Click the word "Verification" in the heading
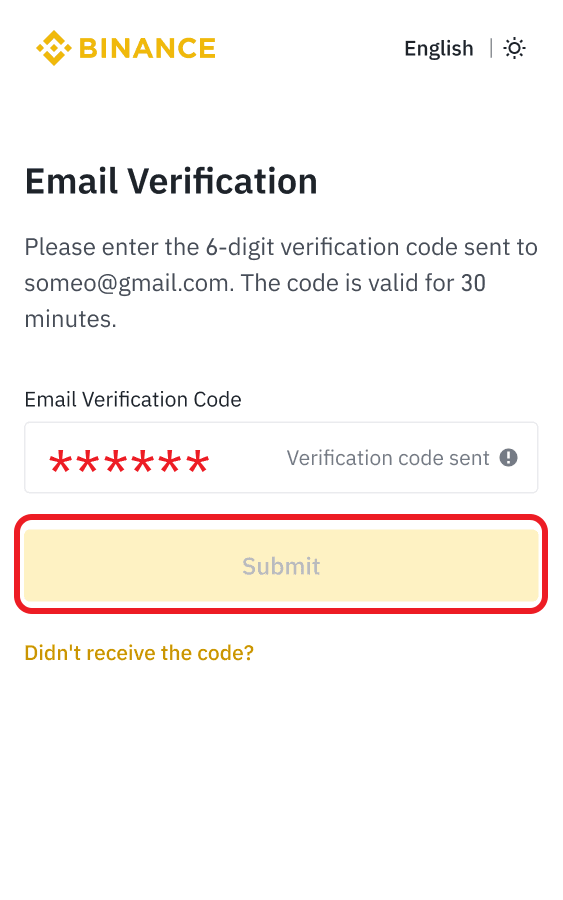Image resolution: width=563 pixels, height=900 pixels. pos(222,181)
